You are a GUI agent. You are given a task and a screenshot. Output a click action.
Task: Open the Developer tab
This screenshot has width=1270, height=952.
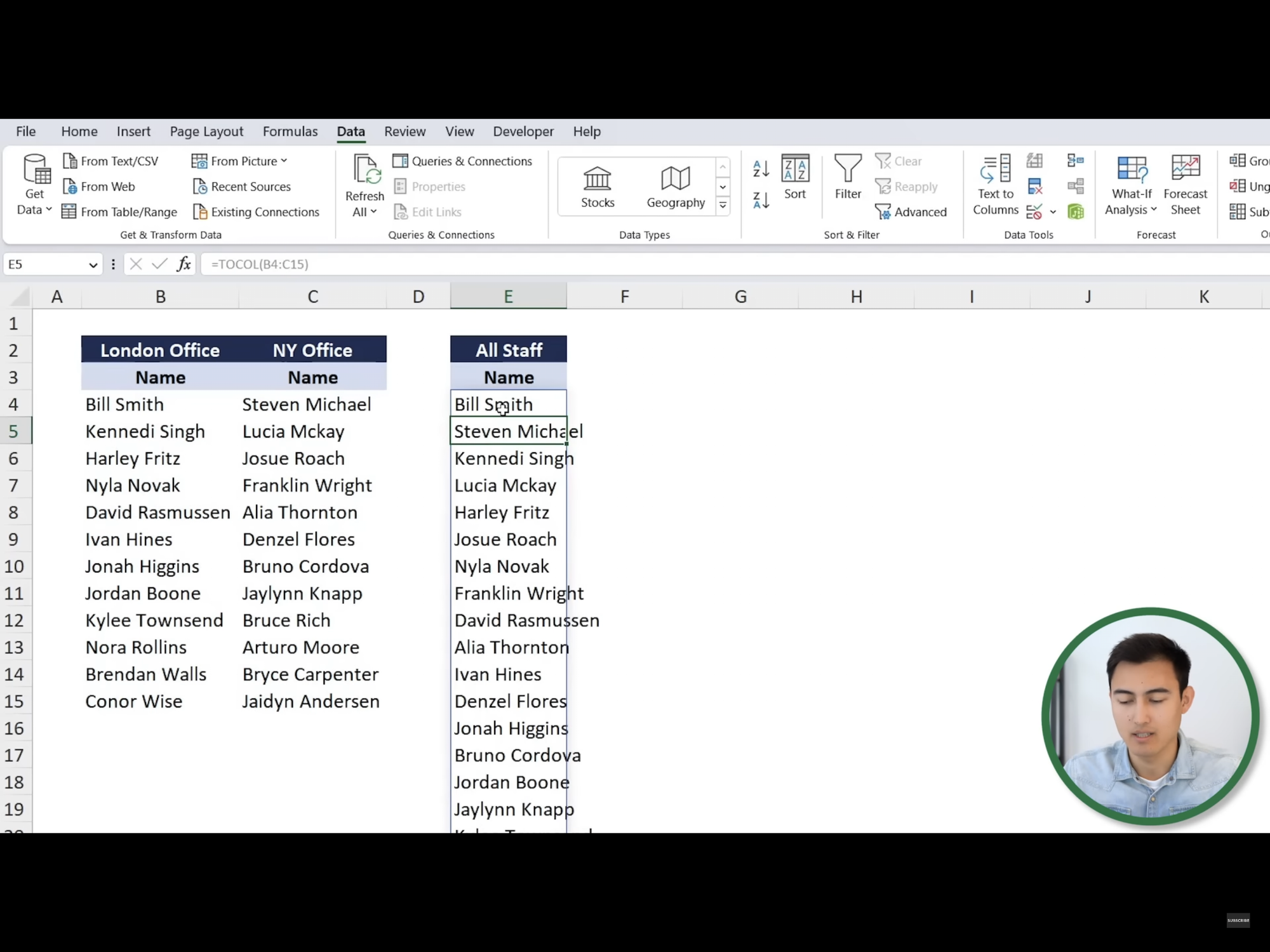(x=523, y=131)
